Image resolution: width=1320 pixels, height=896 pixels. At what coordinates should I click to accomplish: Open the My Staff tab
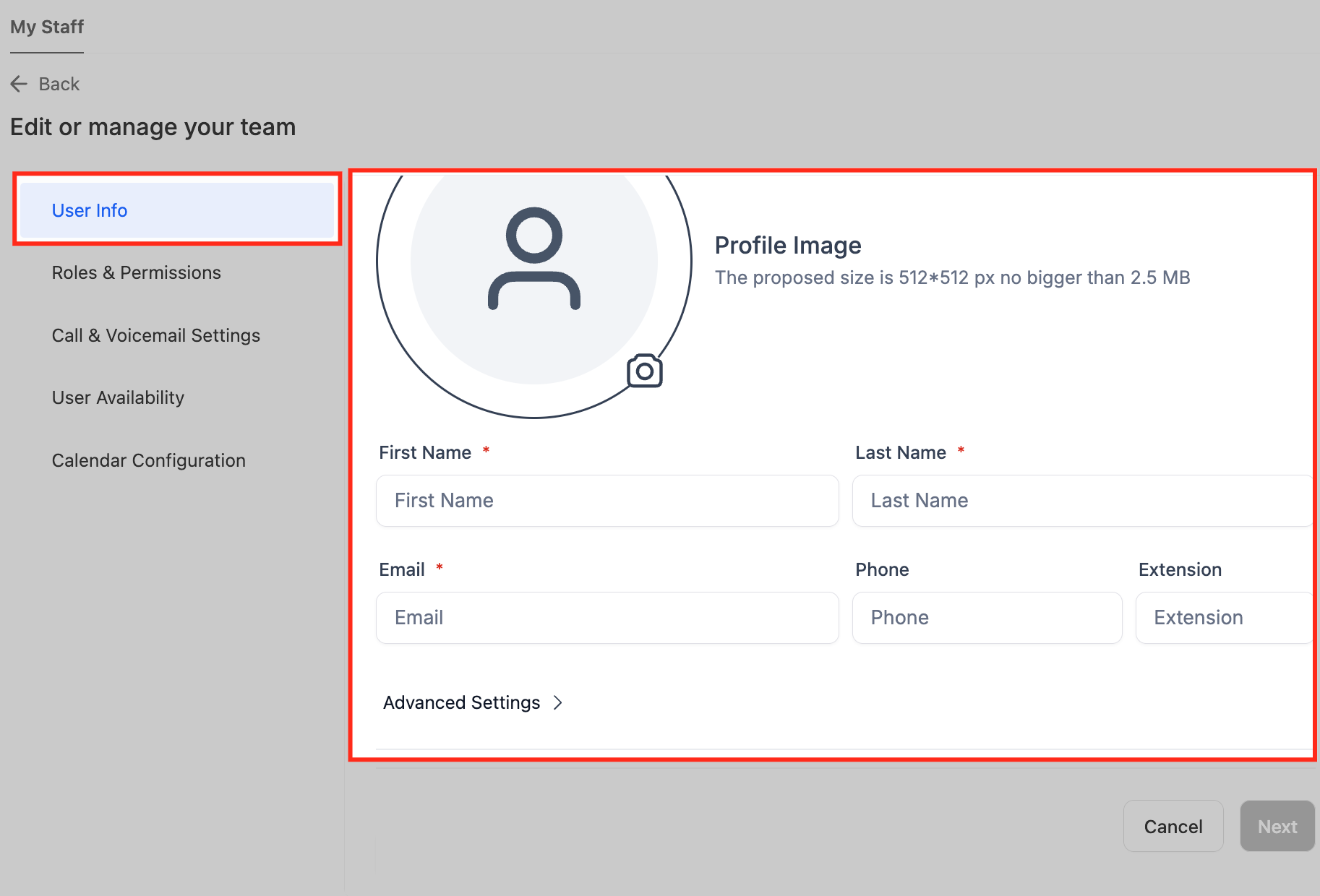[47, 27]
